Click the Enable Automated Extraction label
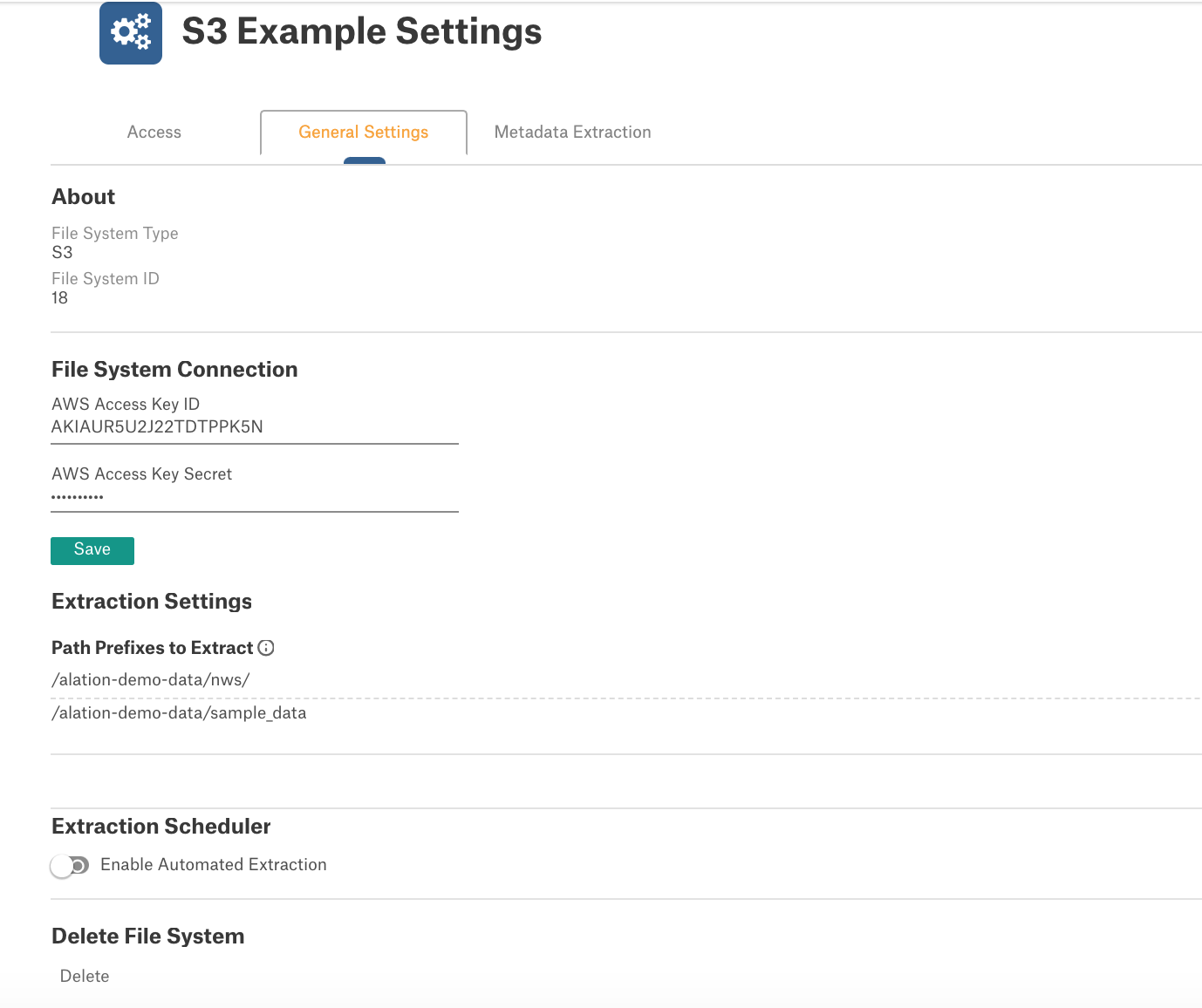This screenshot has height=1008, width=1202. (x=214, y=865)
